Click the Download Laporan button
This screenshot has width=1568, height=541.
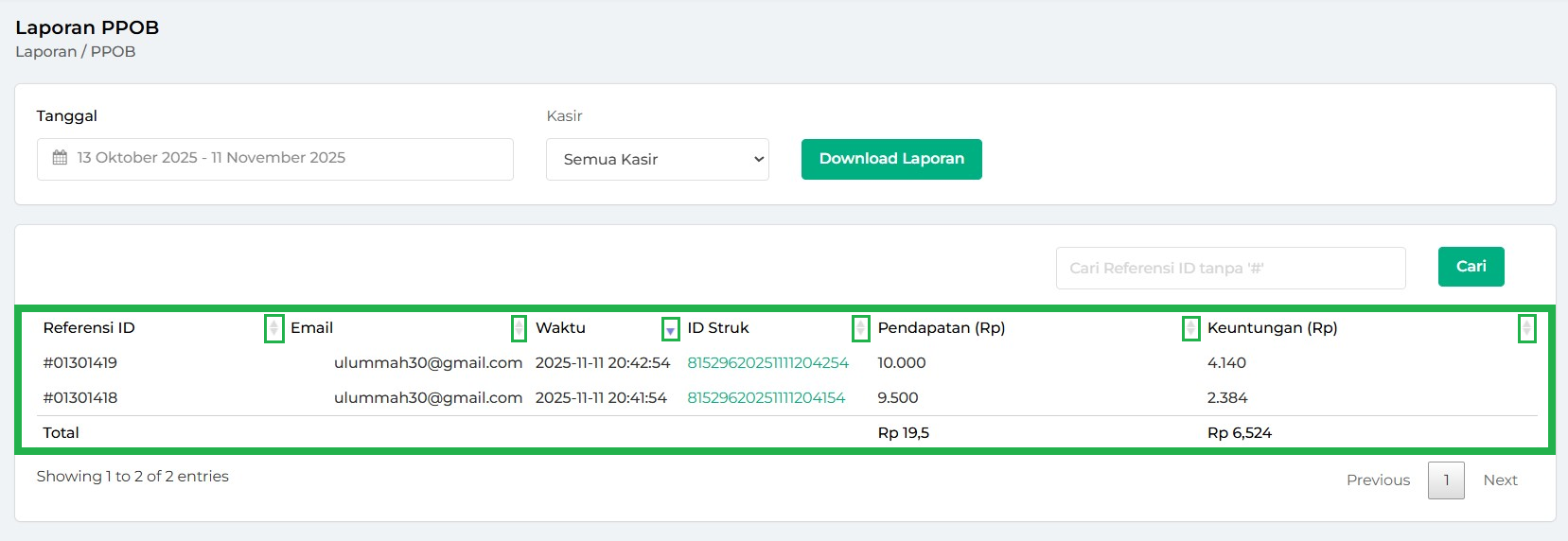(x=890, y=159)
